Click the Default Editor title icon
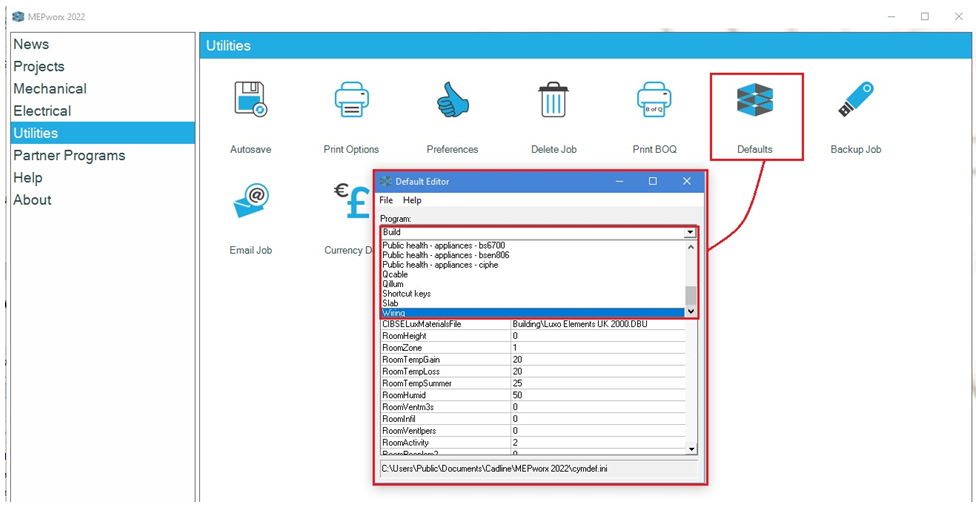979x507 pixels. 386,182
